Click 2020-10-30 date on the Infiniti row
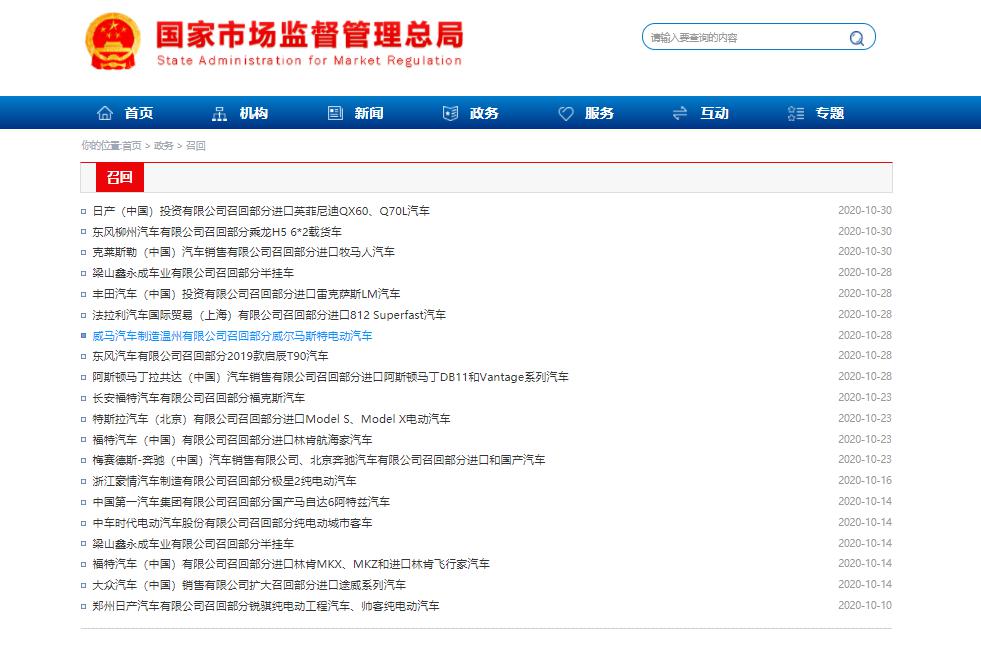 pyautogui.click(x=865, y=211)
